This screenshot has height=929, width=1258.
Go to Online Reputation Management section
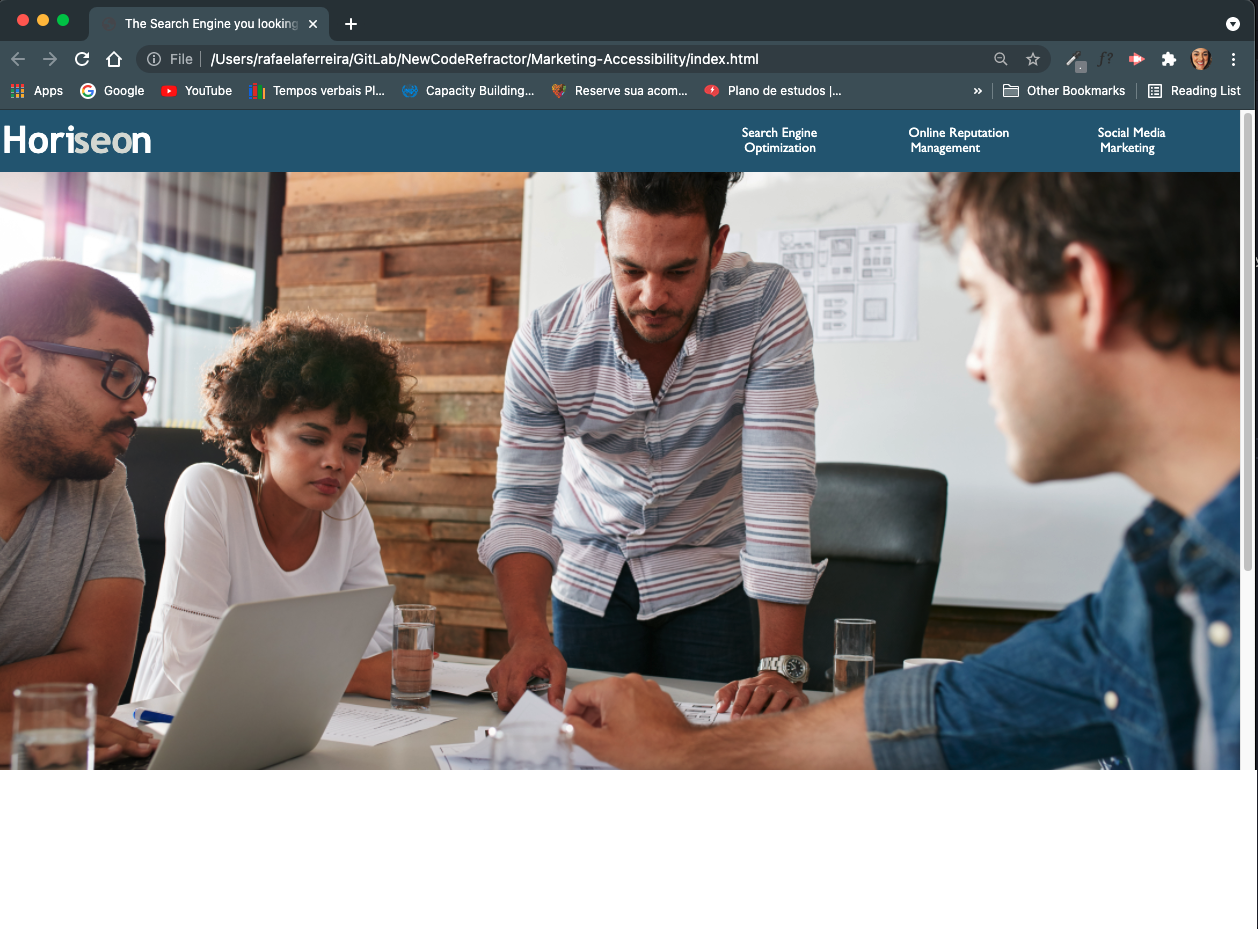point(958,140)
